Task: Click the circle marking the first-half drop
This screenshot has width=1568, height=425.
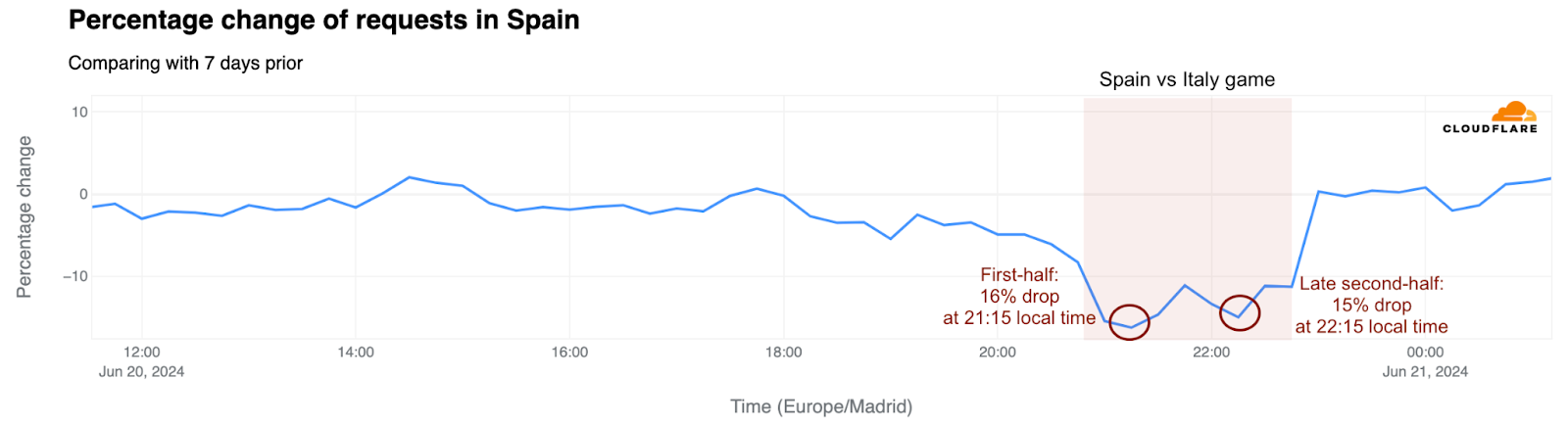Action: pyautogui.click(x=1129, y=322)
